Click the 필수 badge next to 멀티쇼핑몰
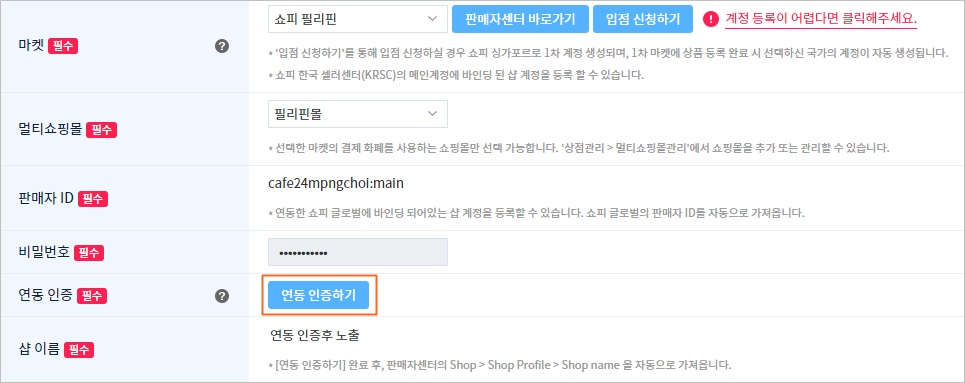 [x=101, y=130]
